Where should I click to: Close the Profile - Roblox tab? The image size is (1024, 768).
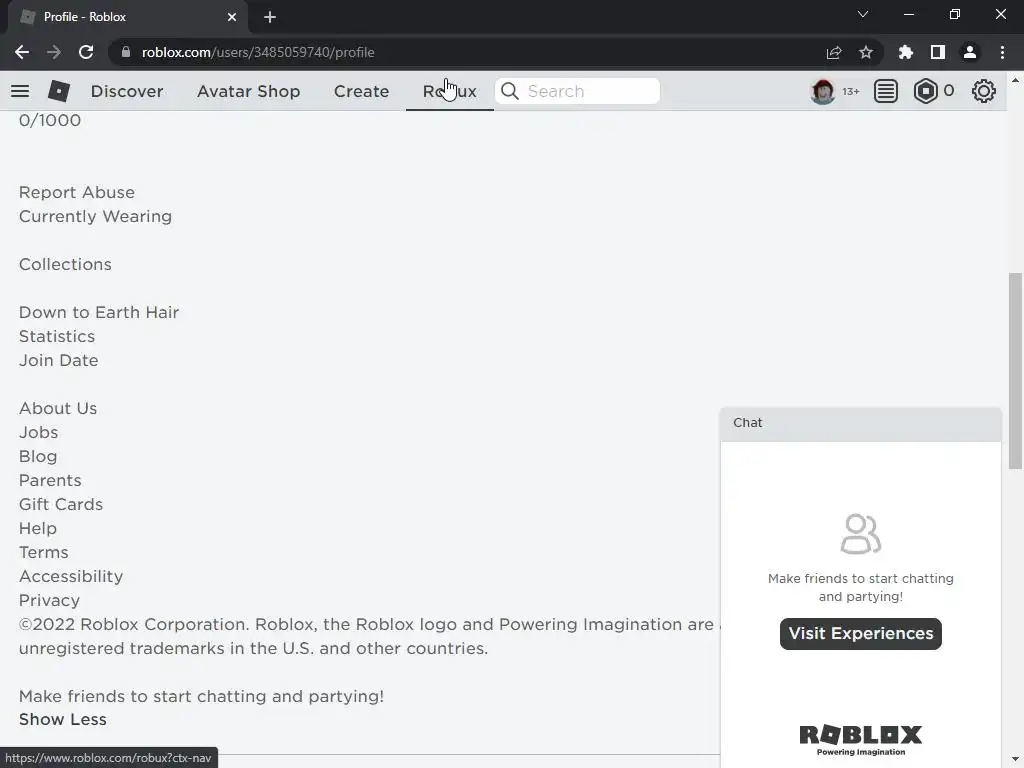click(x=232, y=17)
